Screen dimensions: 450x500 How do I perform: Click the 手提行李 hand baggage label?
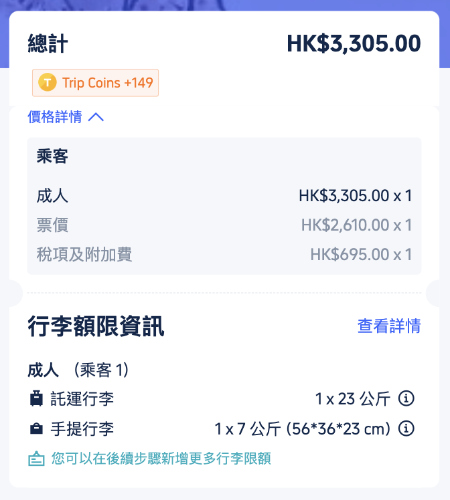click(x=82, y=428)
